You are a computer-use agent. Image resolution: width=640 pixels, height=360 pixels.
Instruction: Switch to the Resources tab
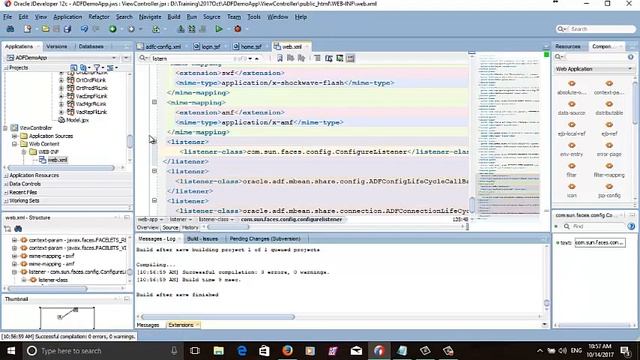coord(567,47)
